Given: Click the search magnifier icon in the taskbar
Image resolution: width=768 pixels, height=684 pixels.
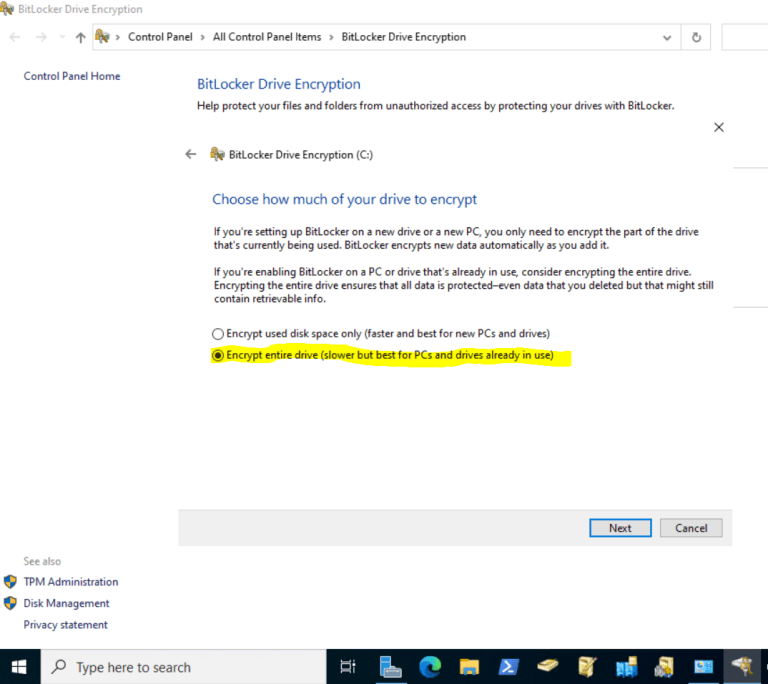Looking at the screenshot, I should point(59,666).
